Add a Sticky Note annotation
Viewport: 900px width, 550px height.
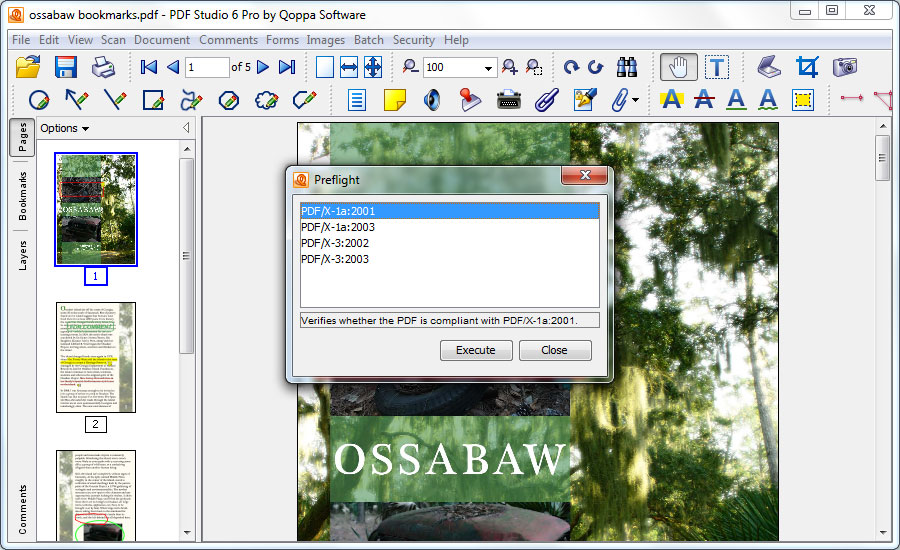pyautogui.click(x=394, y=100)
